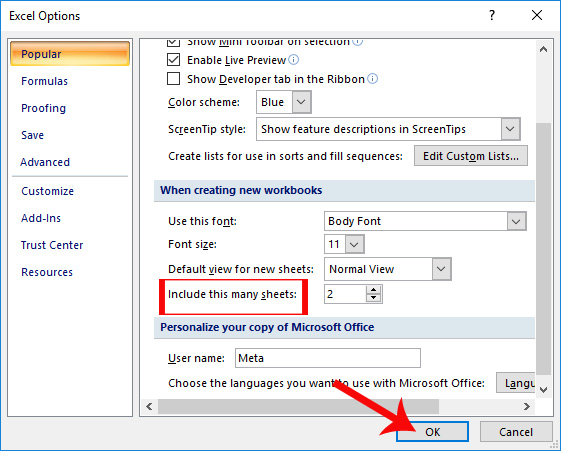This screenshot has height=451, width=561.
Task: Switch to the Formulas category
Action: click(44, 81)
